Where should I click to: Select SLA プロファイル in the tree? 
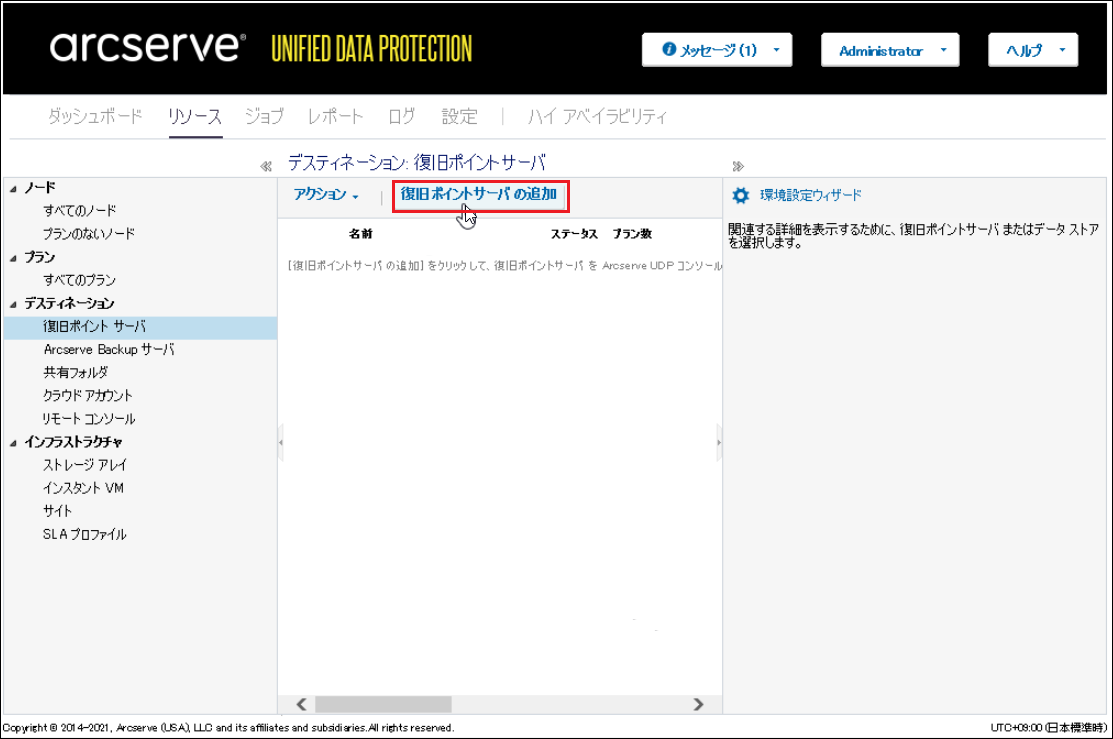84,535
